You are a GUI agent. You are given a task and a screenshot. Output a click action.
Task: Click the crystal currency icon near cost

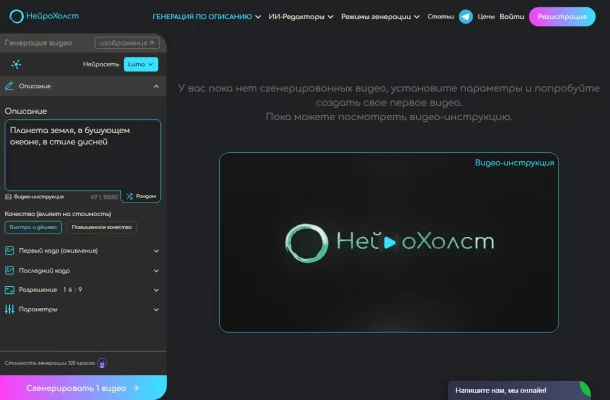[x=102, y=363]
